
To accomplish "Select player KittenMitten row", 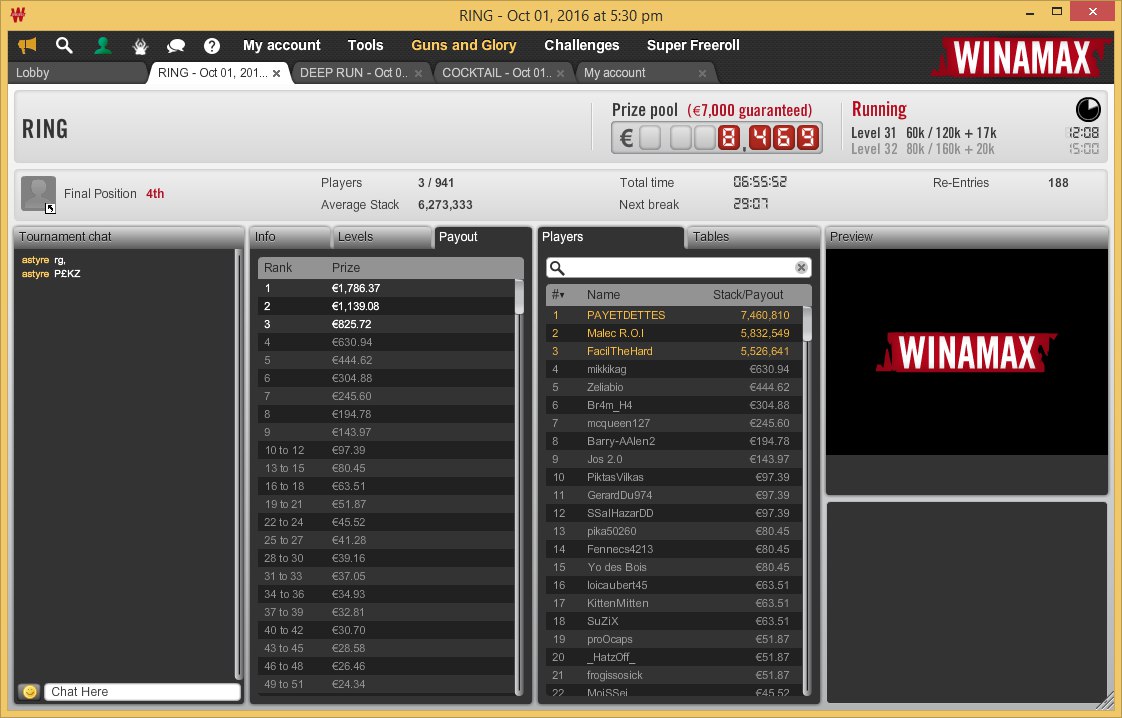I will tap(674, 603).
